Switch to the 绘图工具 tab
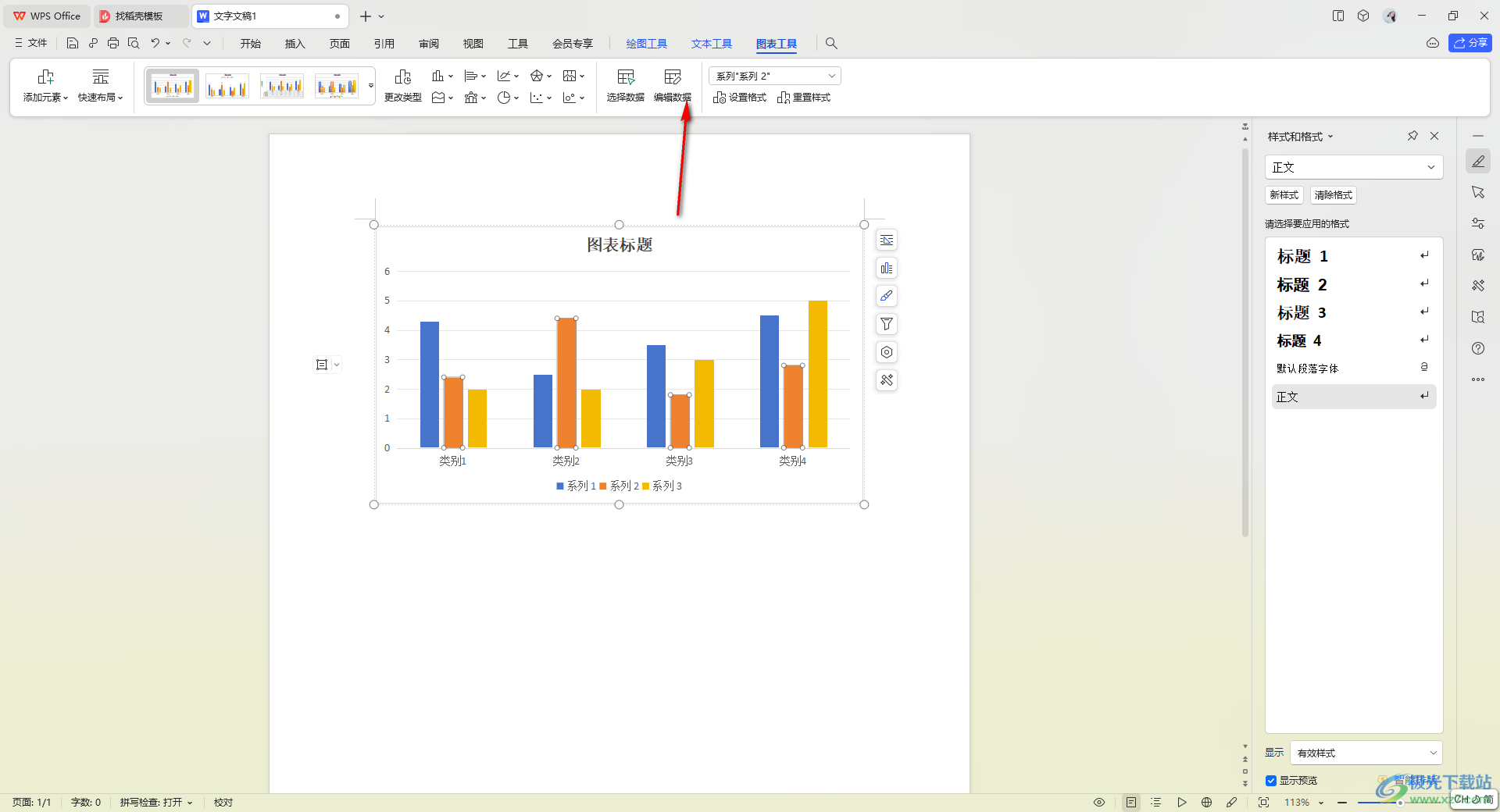Screen dimensions: 1500x812 tap(647, 44)
